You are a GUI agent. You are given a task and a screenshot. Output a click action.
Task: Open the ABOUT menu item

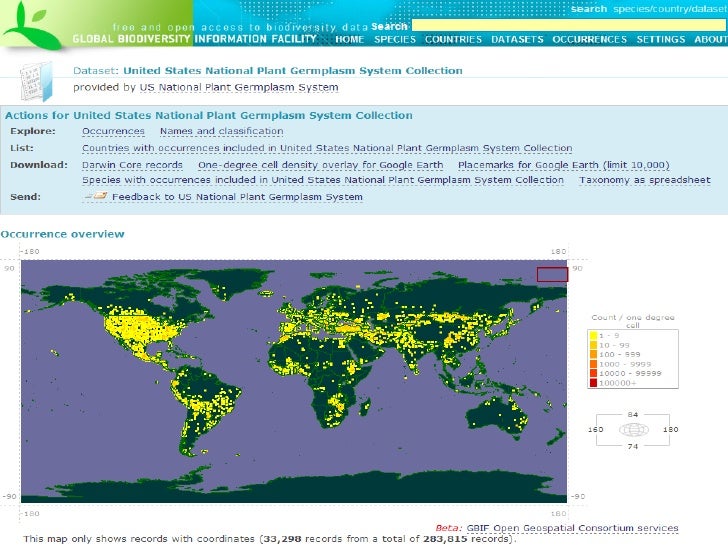[711, 39]
